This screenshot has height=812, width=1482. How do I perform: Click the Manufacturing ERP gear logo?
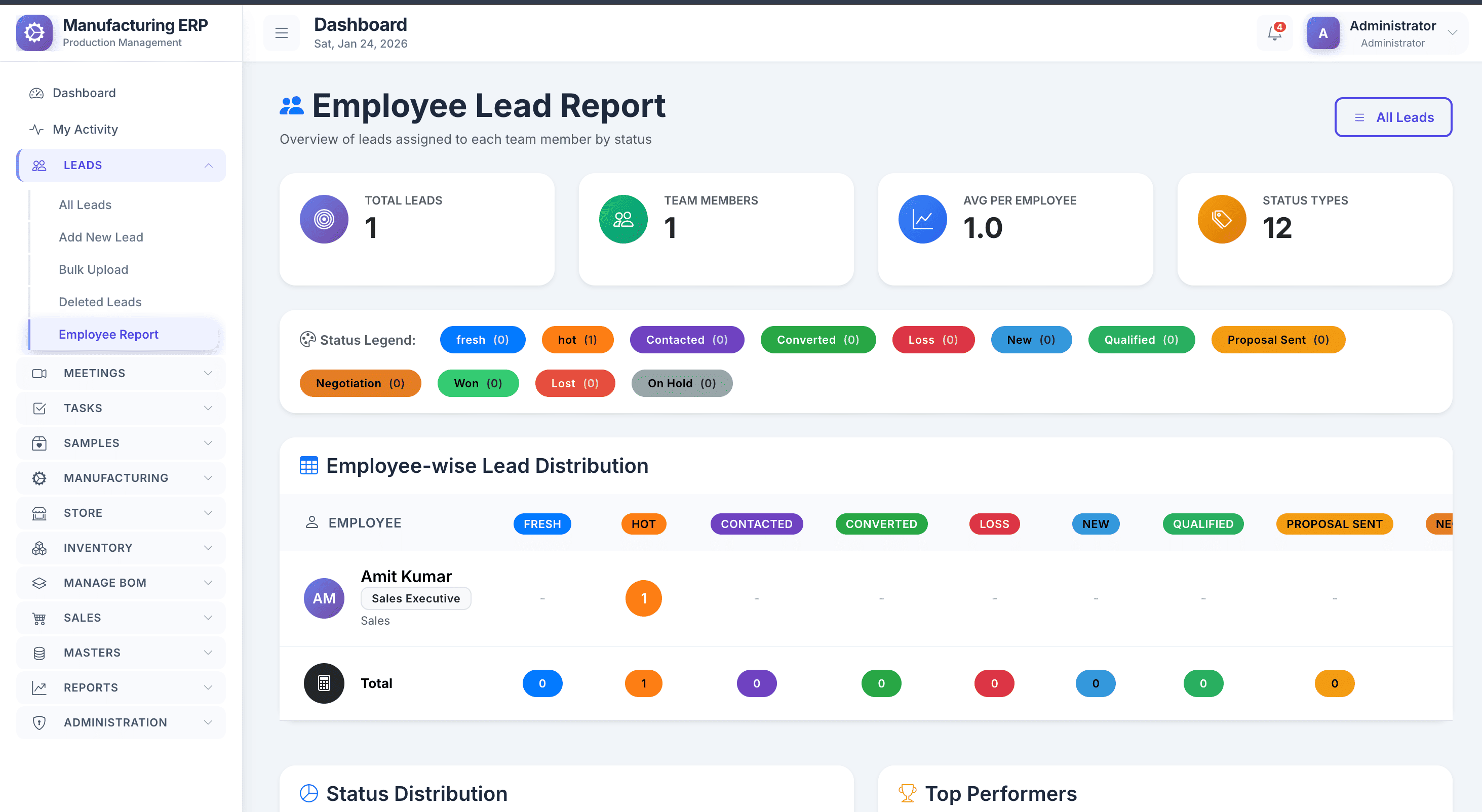click(34, 33)
